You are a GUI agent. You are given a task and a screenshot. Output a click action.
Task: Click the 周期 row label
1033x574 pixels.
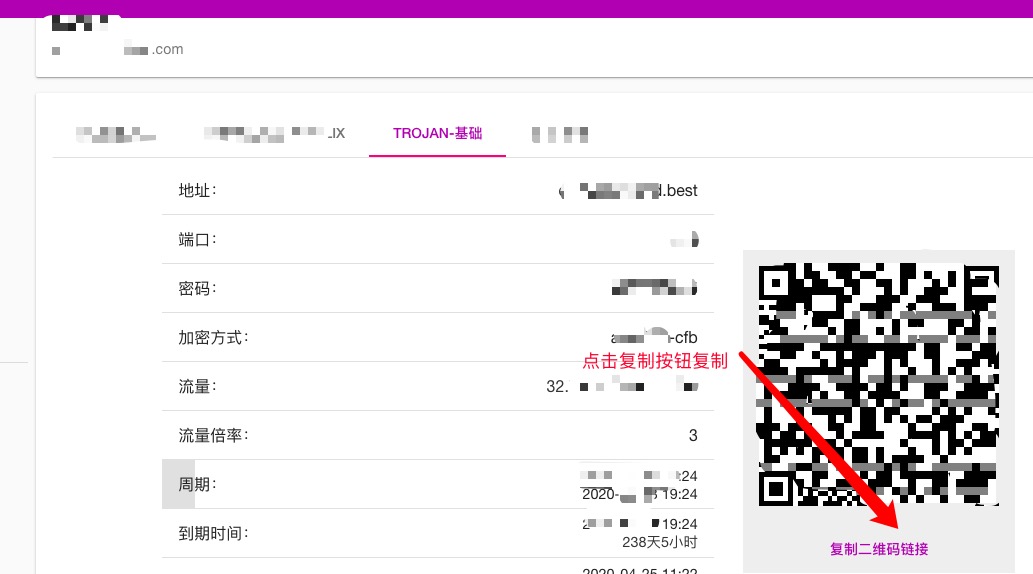tap(198, 485)
